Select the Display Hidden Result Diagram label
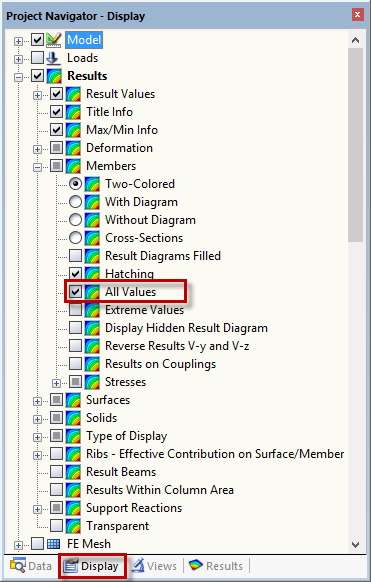This screenshot has height=582, width=371. tap(186, 328)
